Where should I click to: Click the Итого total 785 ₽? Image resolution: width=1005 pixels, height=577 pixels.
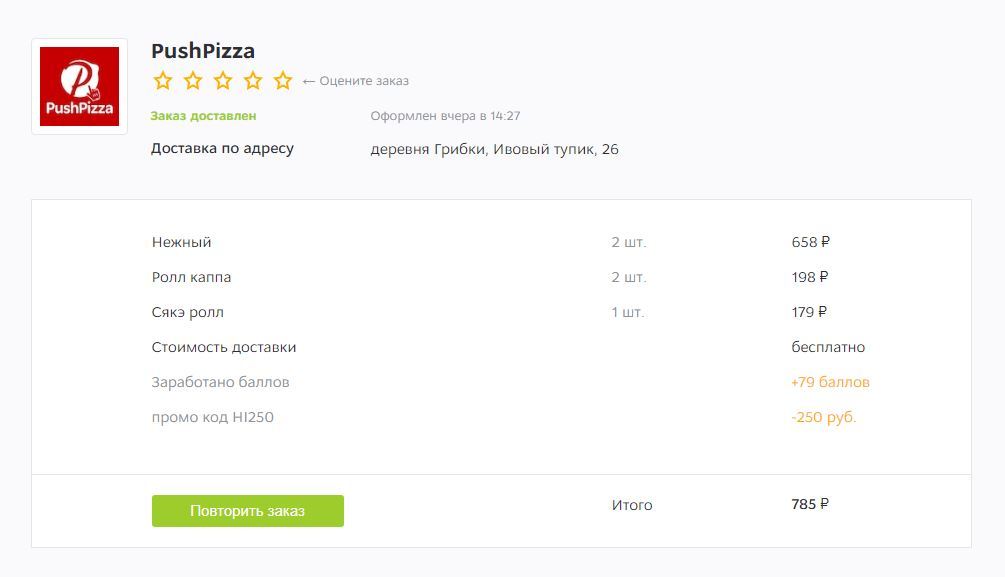(x=810, y=504)
